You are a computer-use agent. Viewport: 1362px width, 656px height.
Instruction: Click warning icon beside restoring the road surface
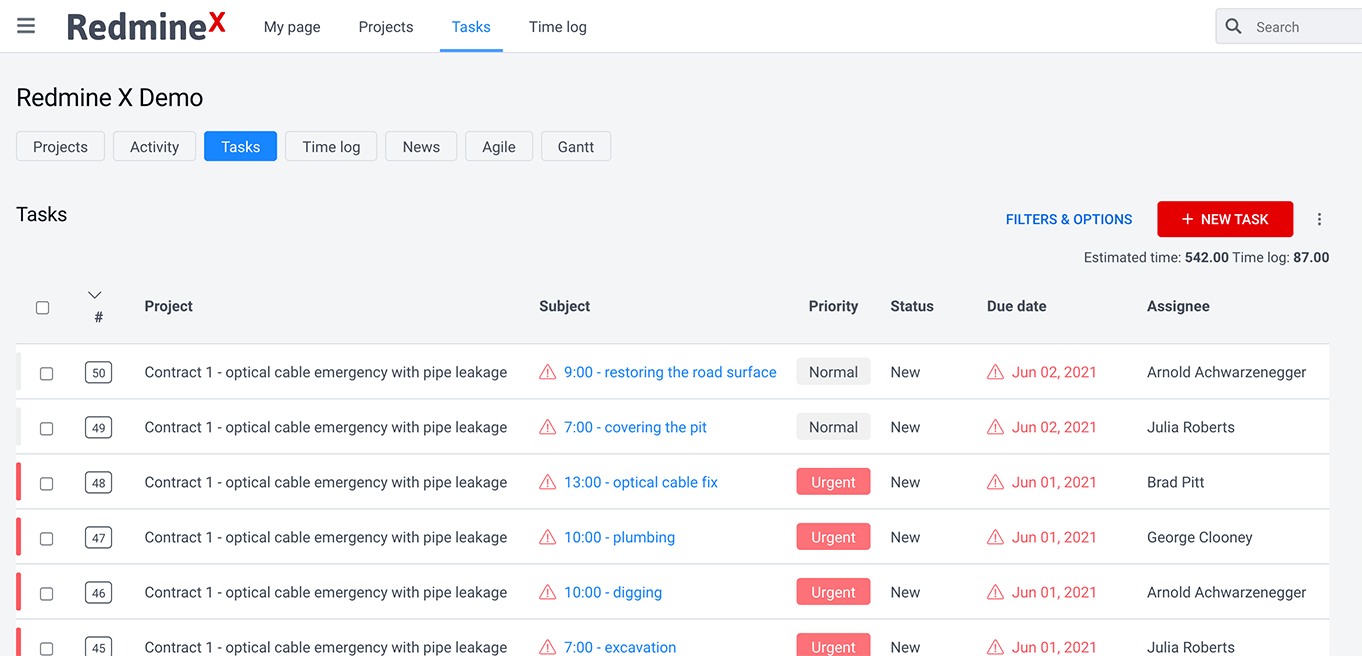click(547, 372)
